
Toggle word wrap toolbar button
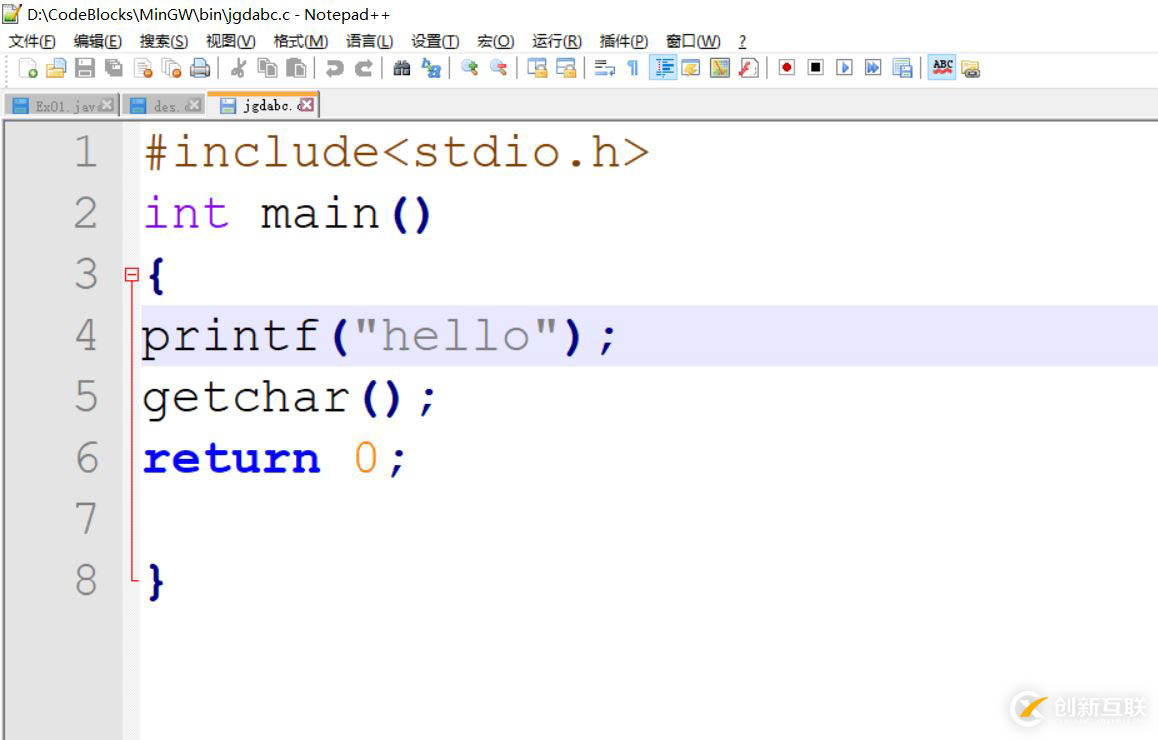604,69
